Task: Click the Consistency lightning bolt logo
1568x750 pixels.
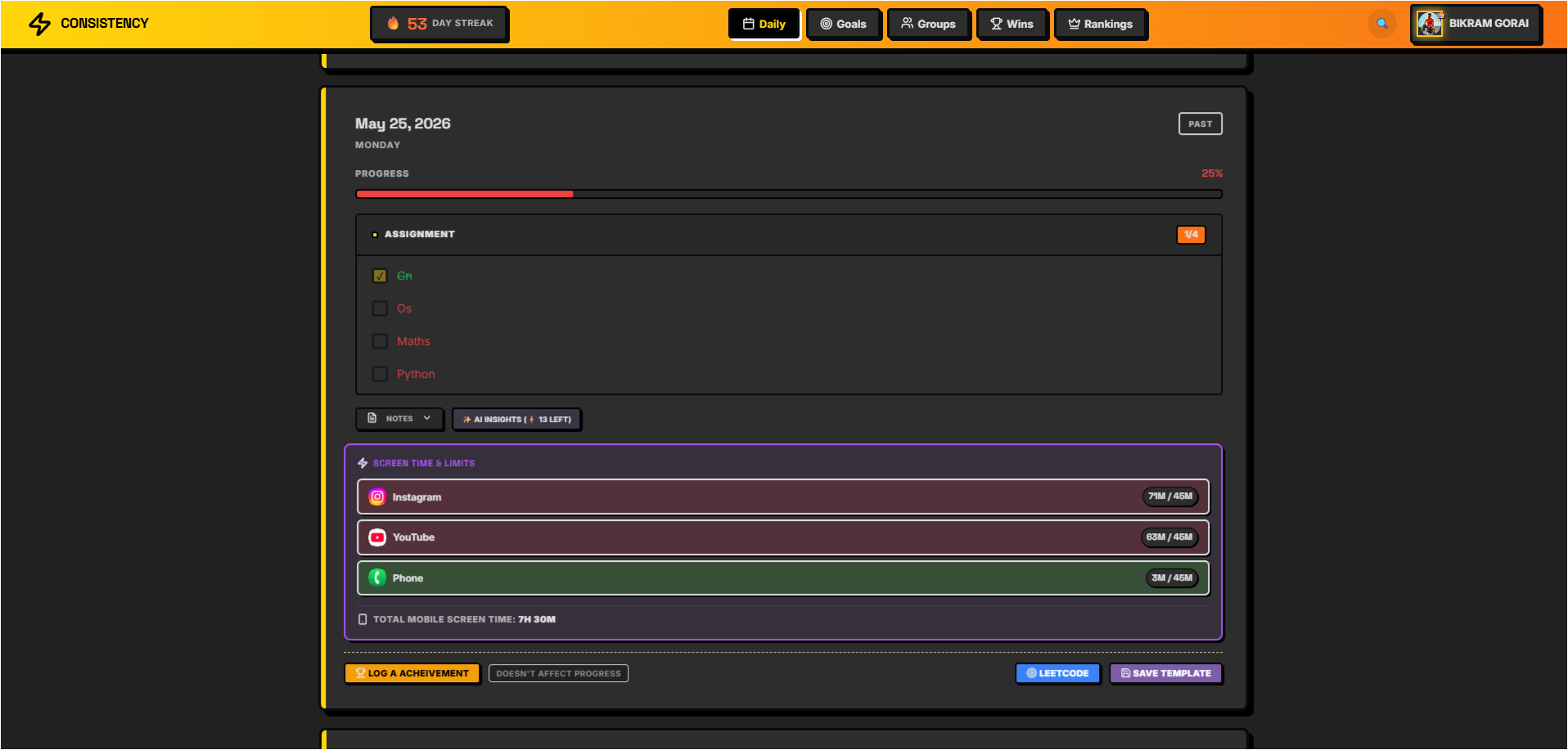Action: pos(40,24)
